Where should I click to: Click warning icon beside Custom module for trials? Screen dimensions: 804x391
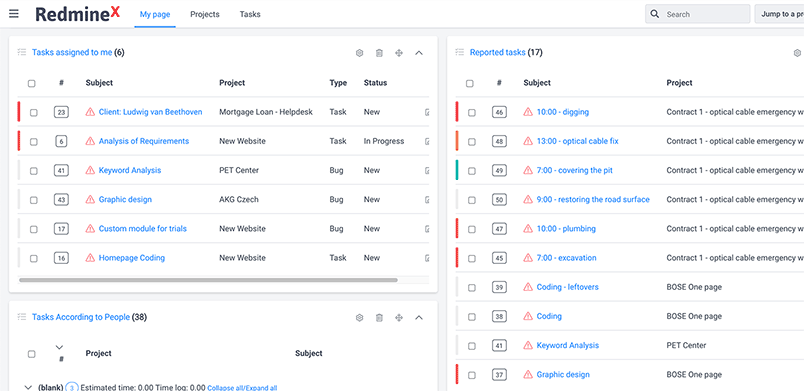coord(90,229)
